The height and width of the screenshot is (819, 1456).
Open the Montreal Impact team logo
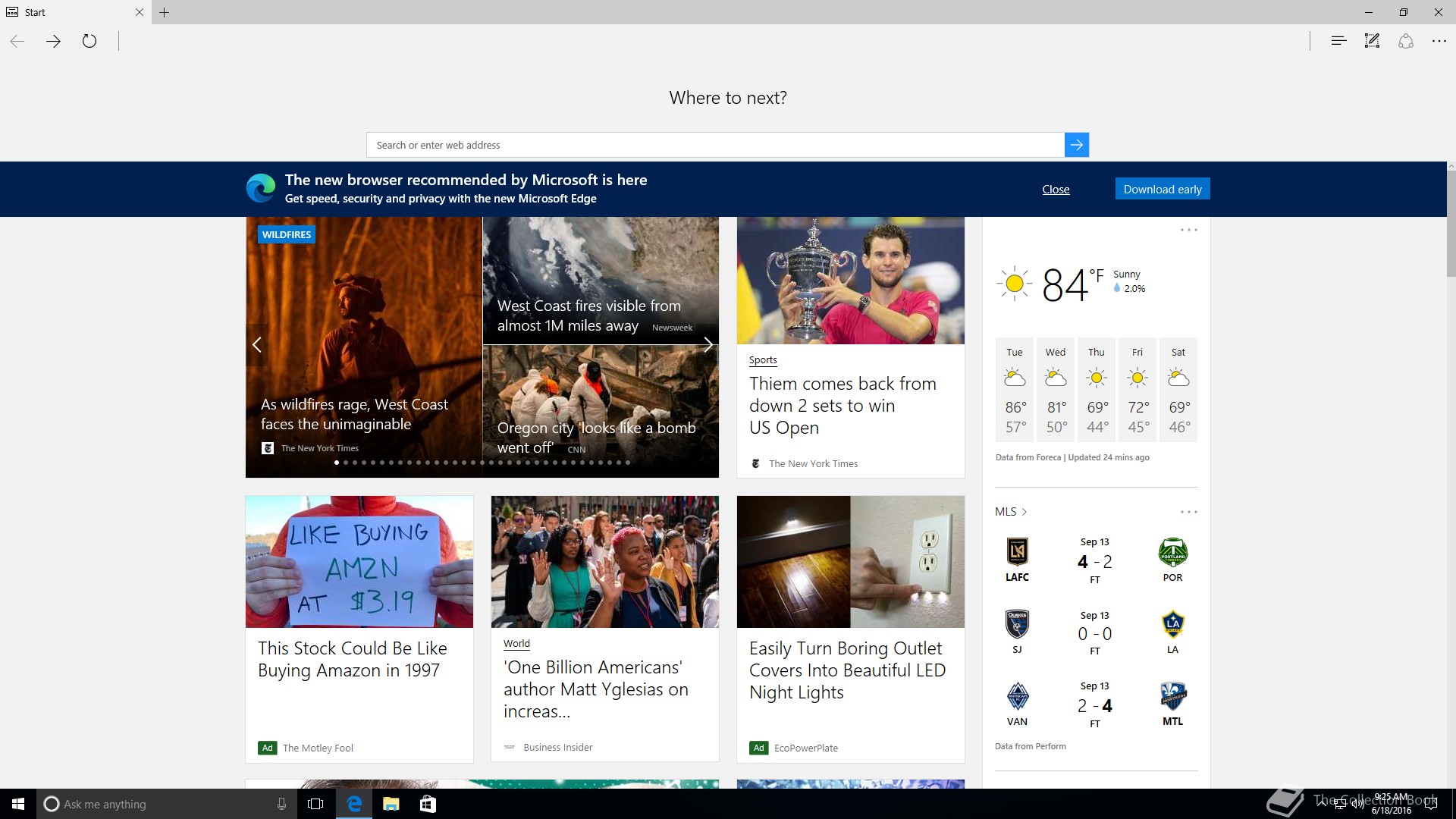point(1172,696)
